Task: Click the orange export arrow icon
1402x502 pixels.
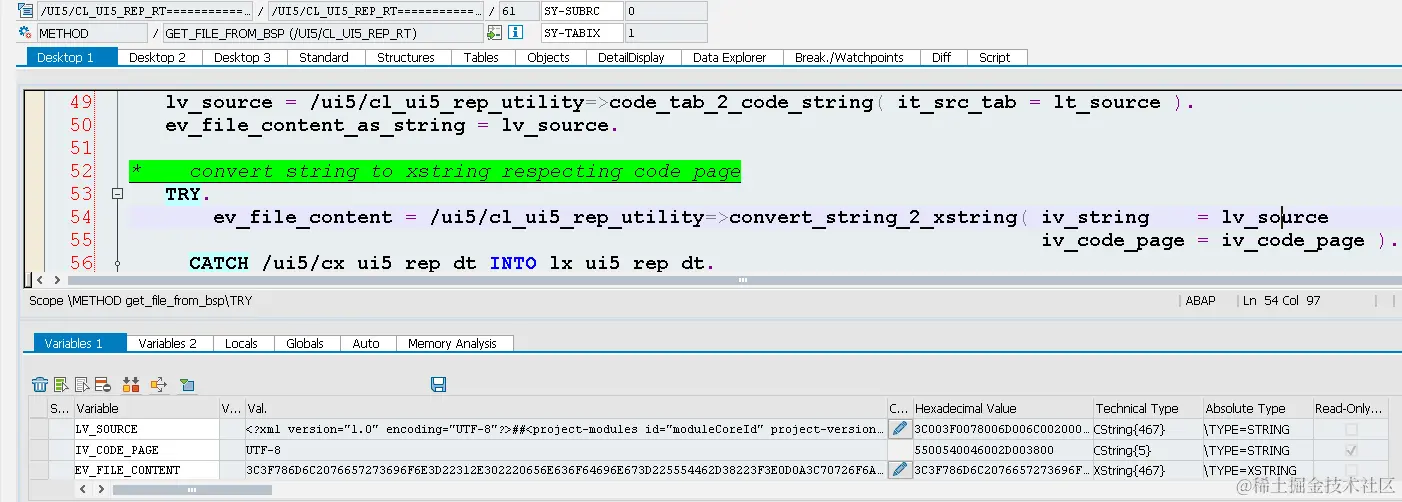Action: 158,384
